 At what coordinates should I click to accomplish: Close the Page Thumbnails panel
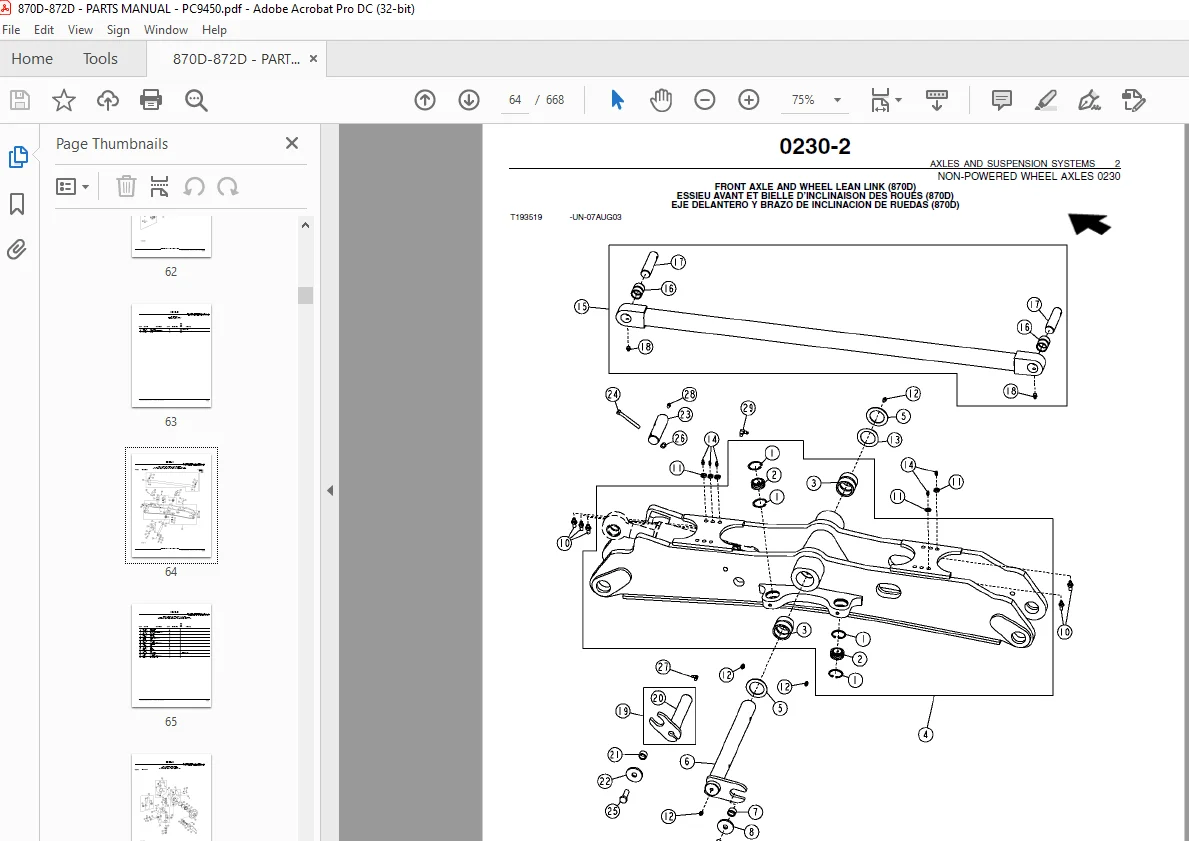[x=292, y=143]
